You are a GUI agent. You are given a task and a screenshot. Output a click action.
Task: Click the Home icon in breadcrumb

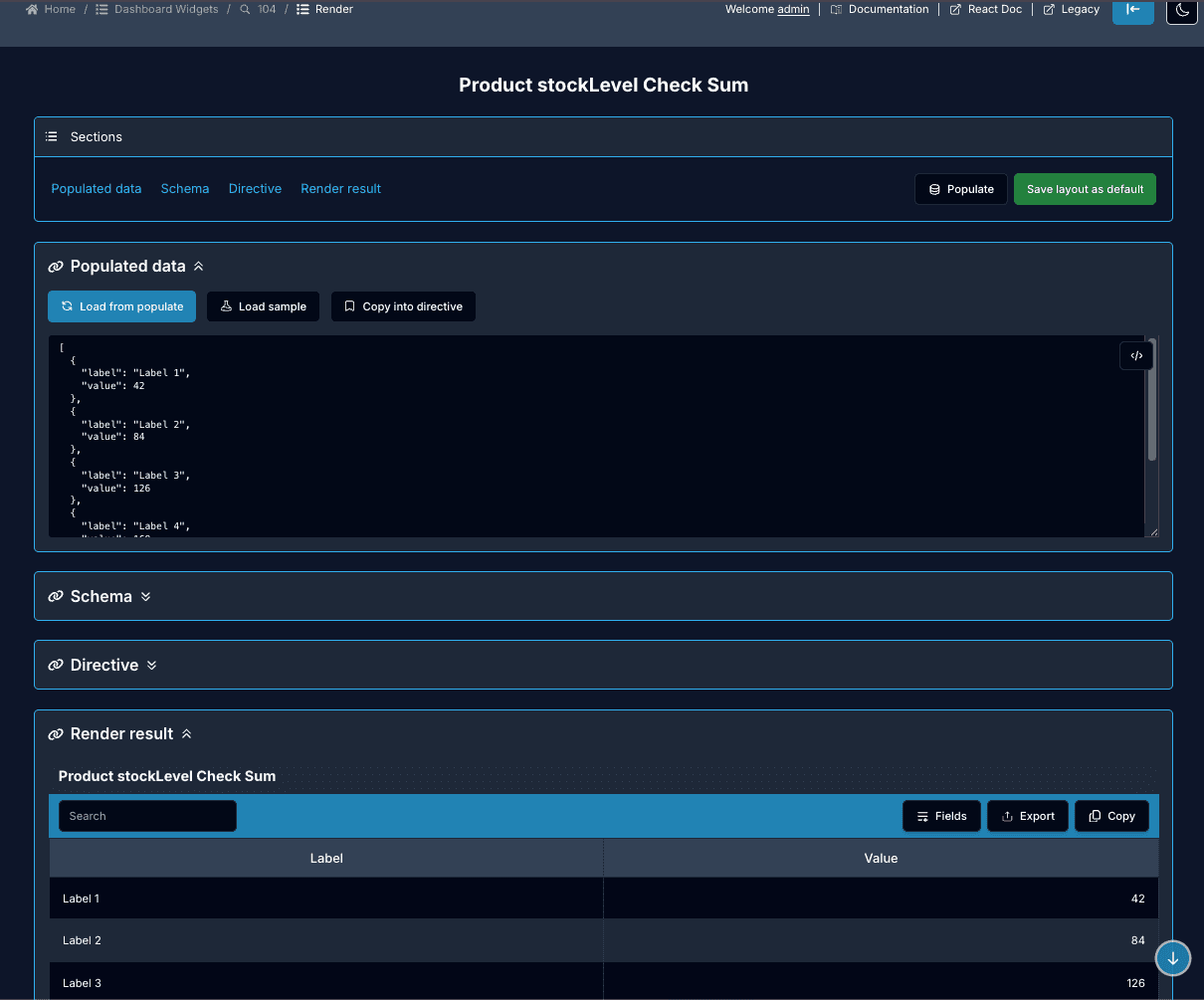[x=33, y=9]
